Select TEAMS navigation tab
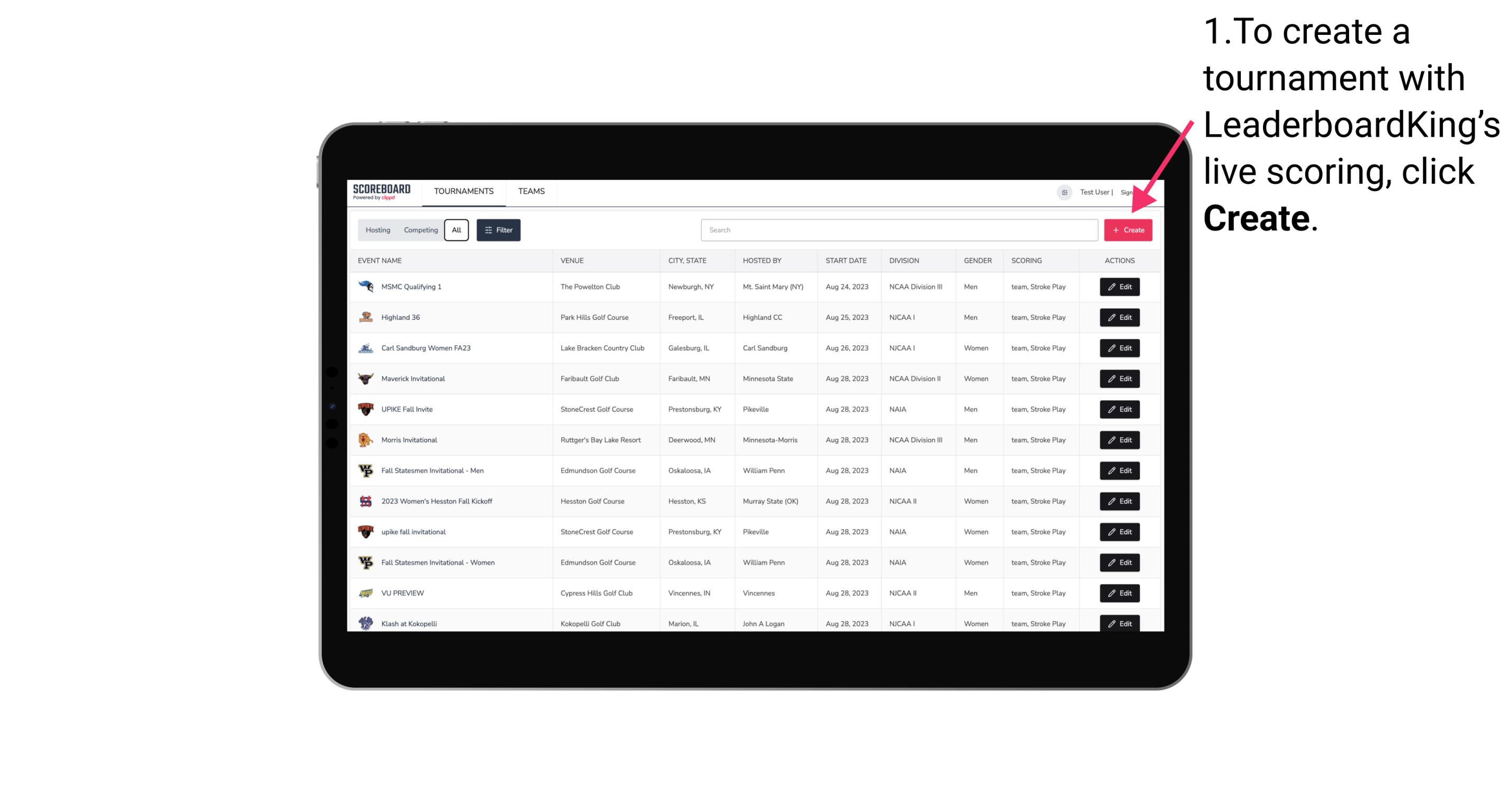 531,191
